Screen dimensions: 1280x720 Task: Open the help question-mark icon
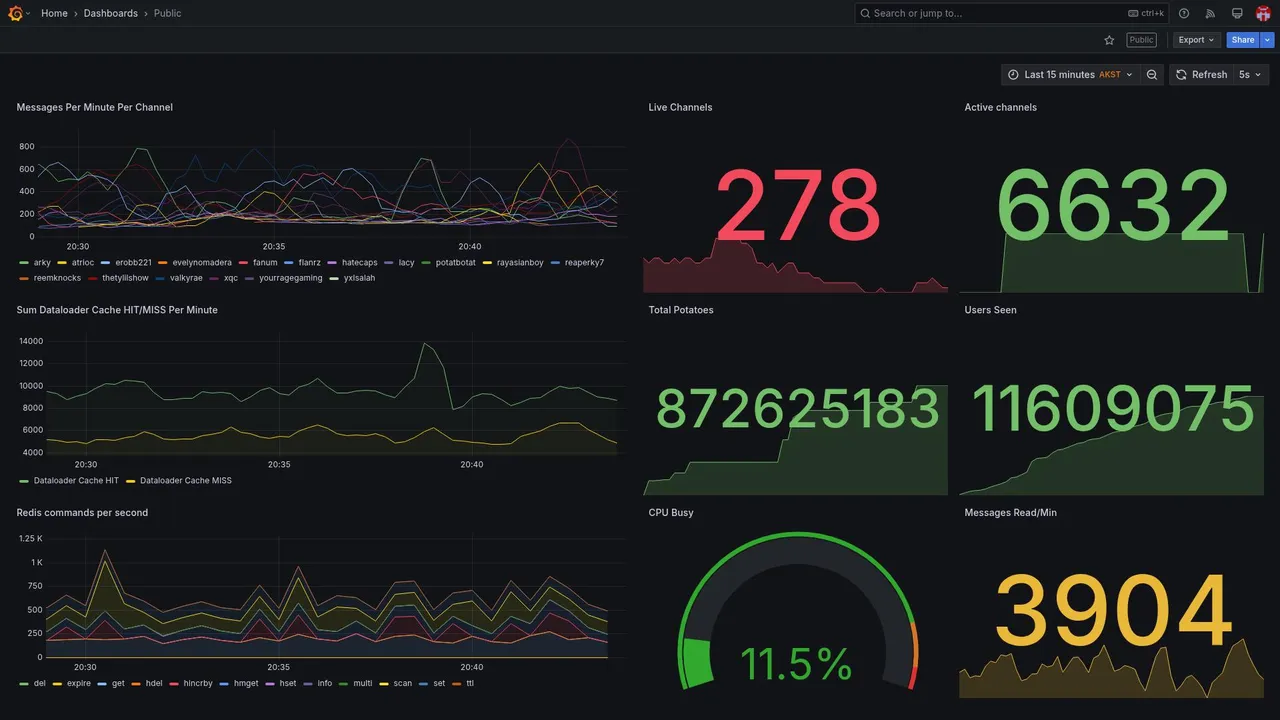coord(1184,13)
